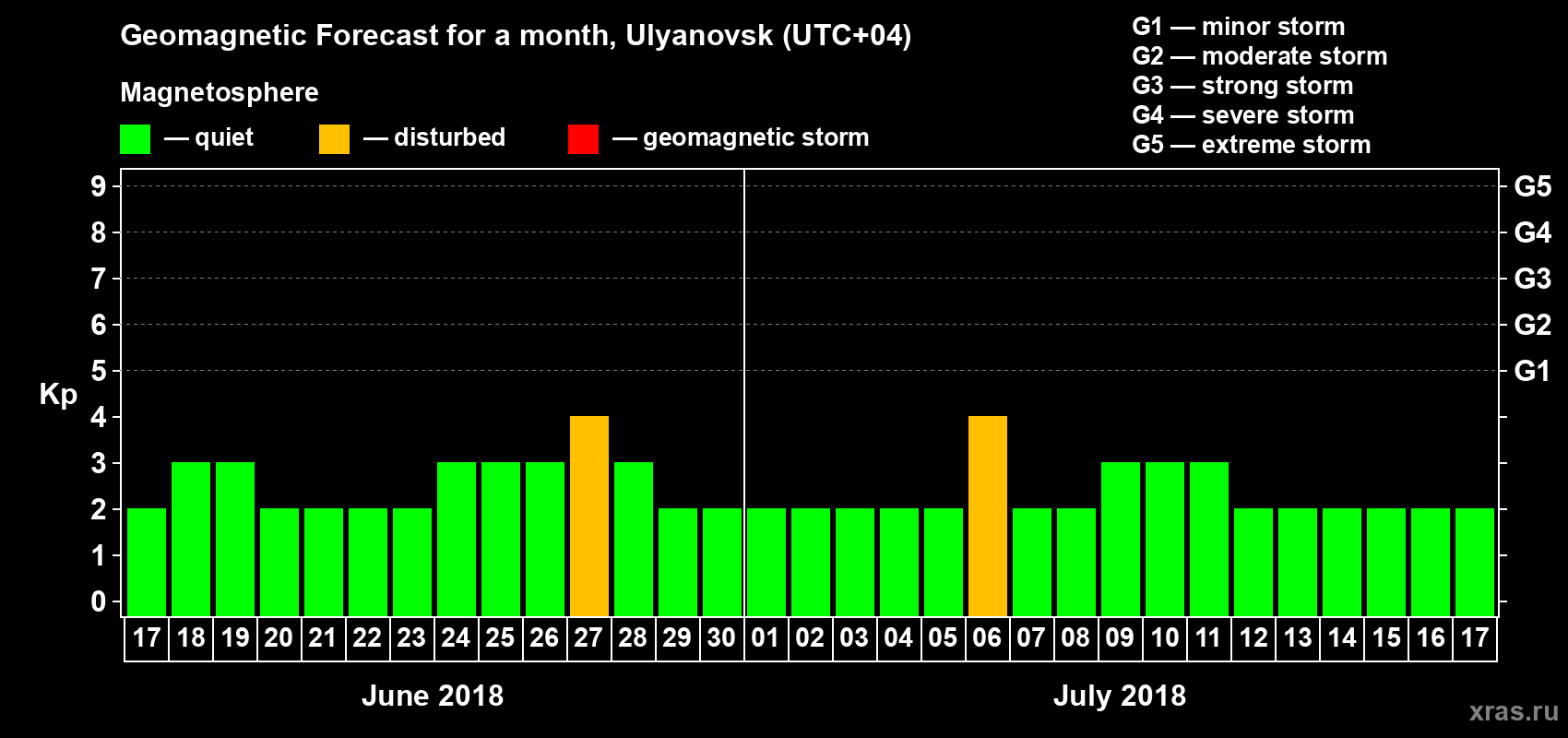Click the Kp value 5 axis label
This screenshot has width=1568, height=738.
(99, 371)
